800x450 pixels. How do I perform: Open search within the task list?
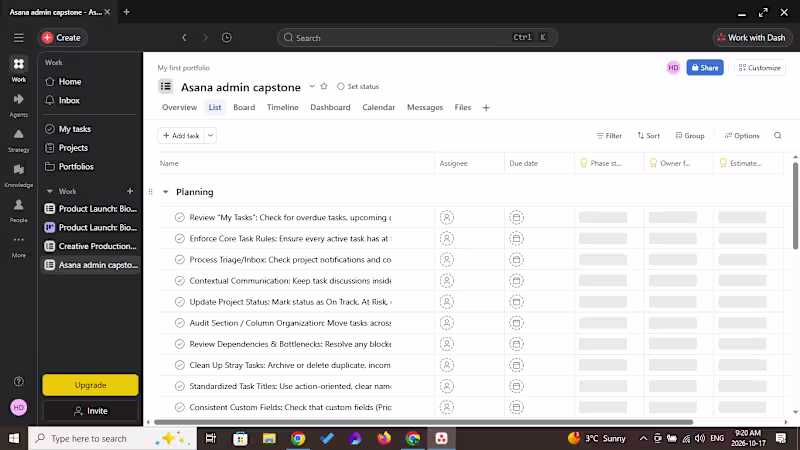point(778,136)
